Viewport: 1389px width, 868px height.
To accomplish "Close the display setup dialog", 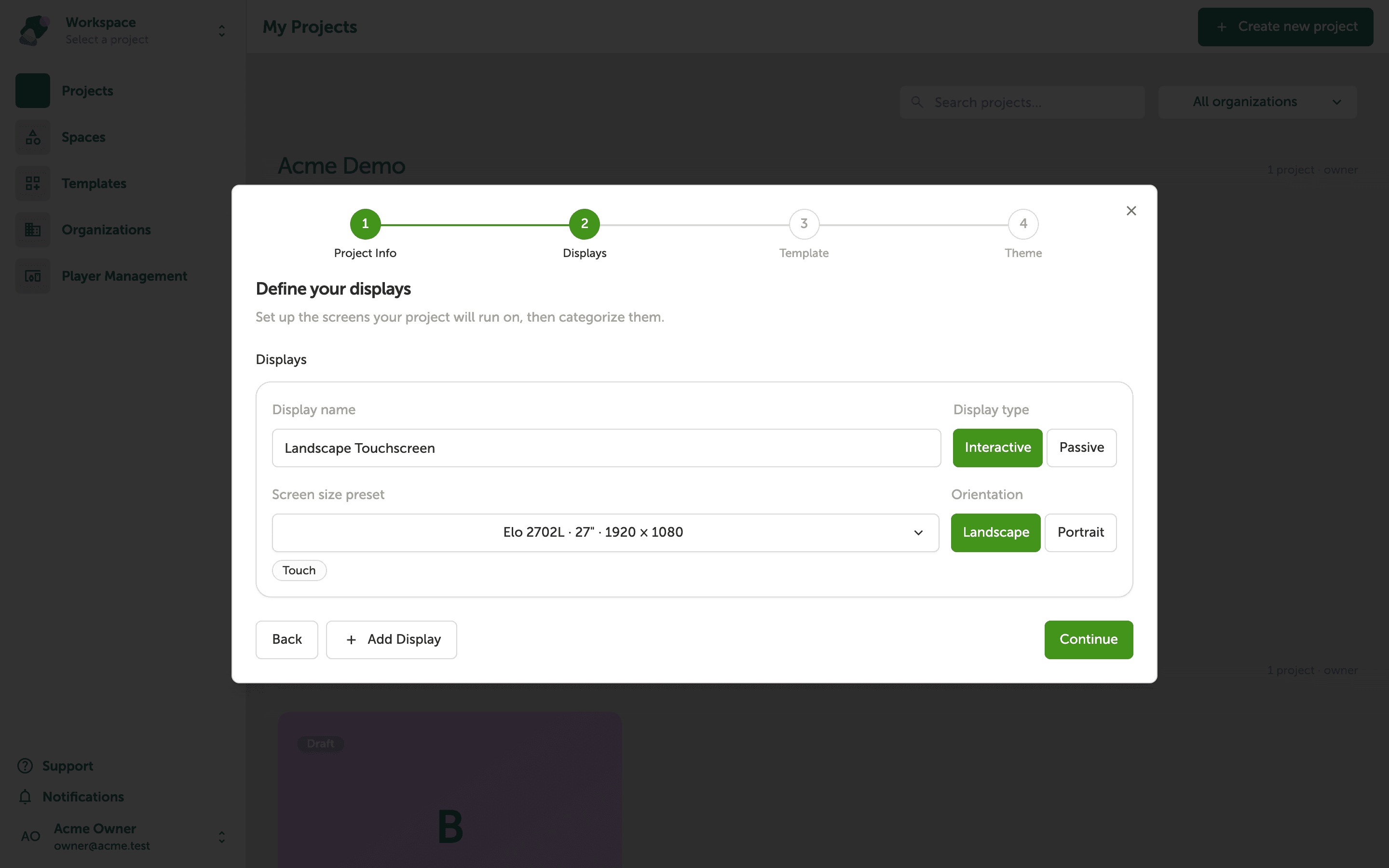I will 1130,211.
